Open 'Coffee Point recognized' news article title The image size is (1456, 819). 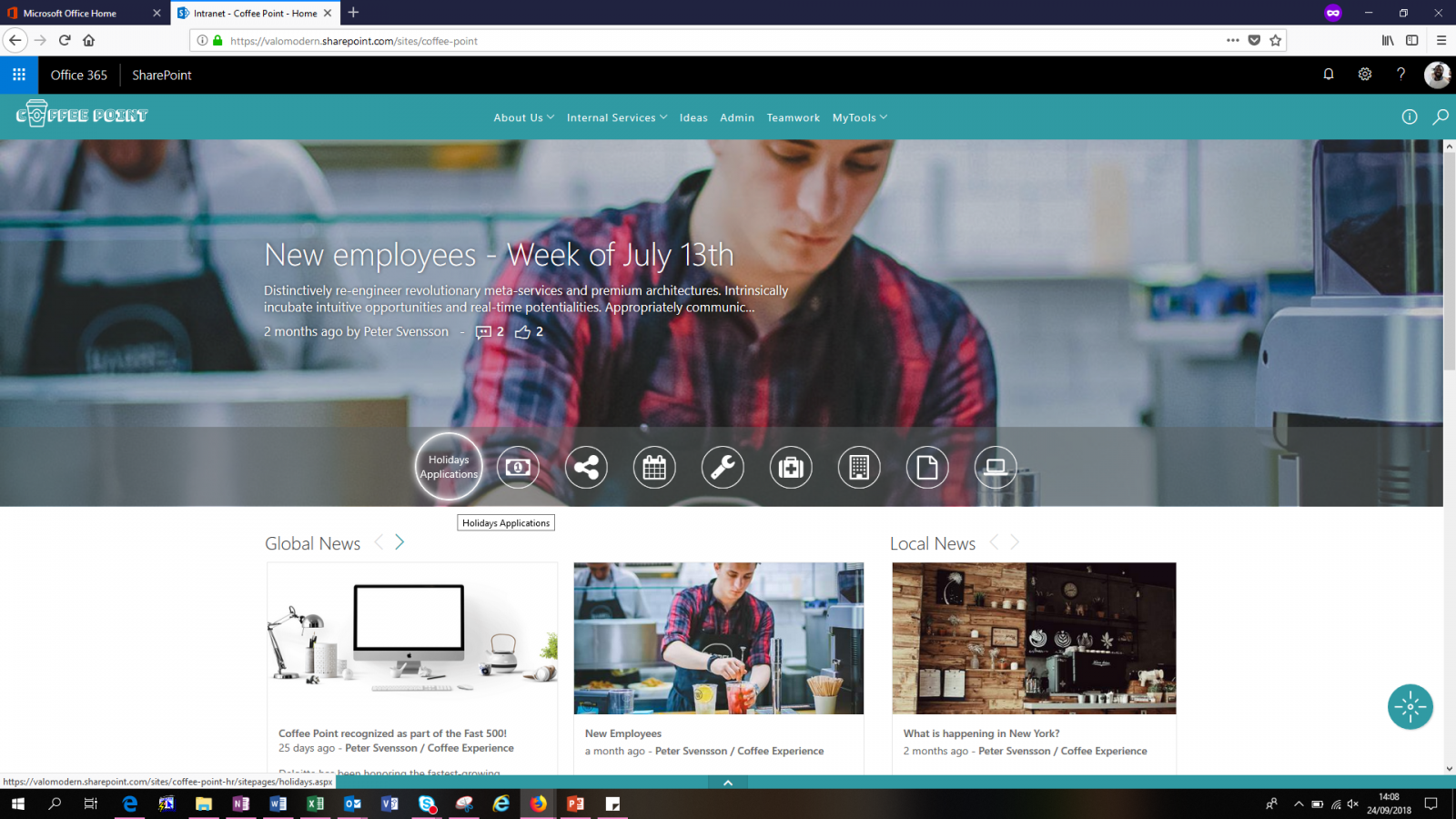coord(392,733)
